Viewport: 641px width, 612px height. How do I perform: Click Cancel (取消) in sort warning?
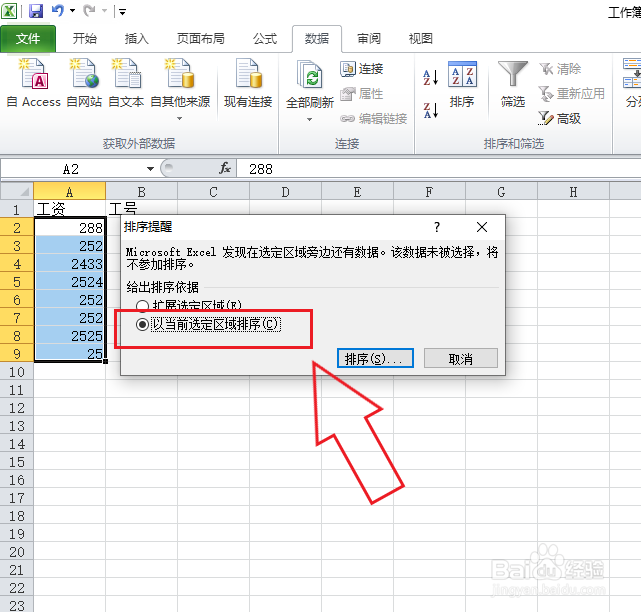coord(461,359)
